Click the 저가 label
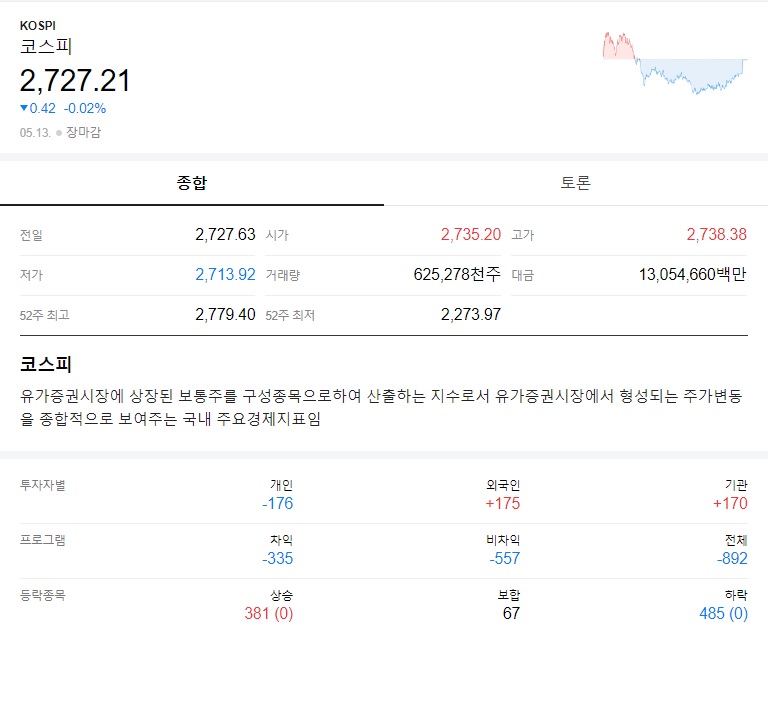The height and width of the screenshot is (722, 768). pyautogui.click(x=31, y=275)
